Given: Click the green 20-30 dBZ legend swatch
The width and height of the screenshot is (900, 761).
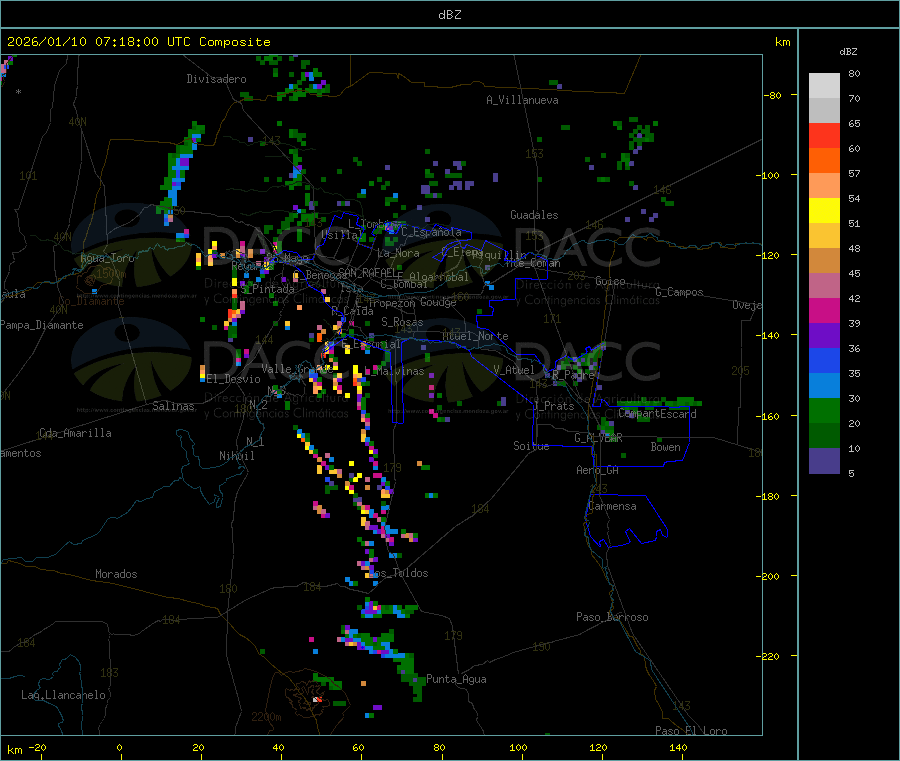Looking at the screenshot, I should coord(824,410).
